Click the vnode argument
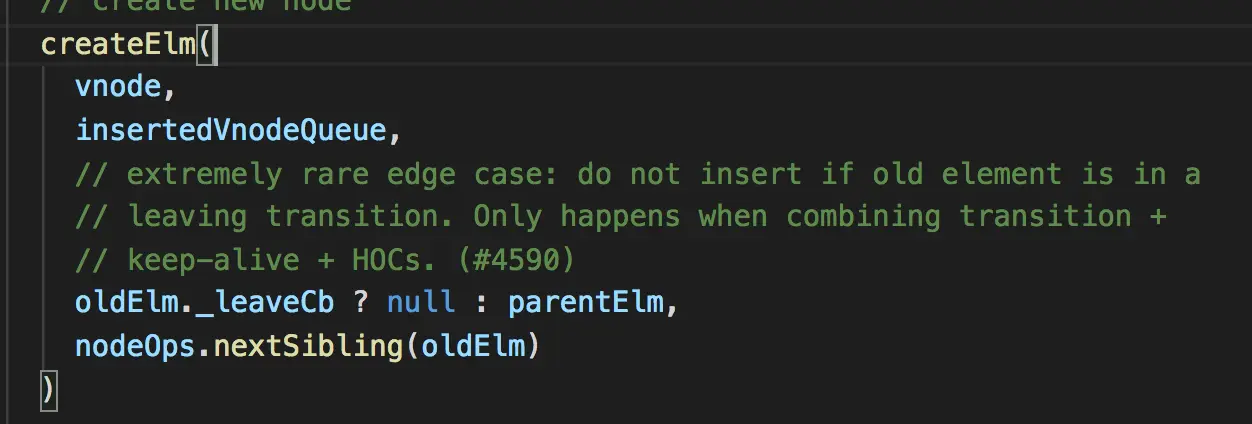This screenshot has width=1252, height=424. pyautogui.click(x=118, y=88)
